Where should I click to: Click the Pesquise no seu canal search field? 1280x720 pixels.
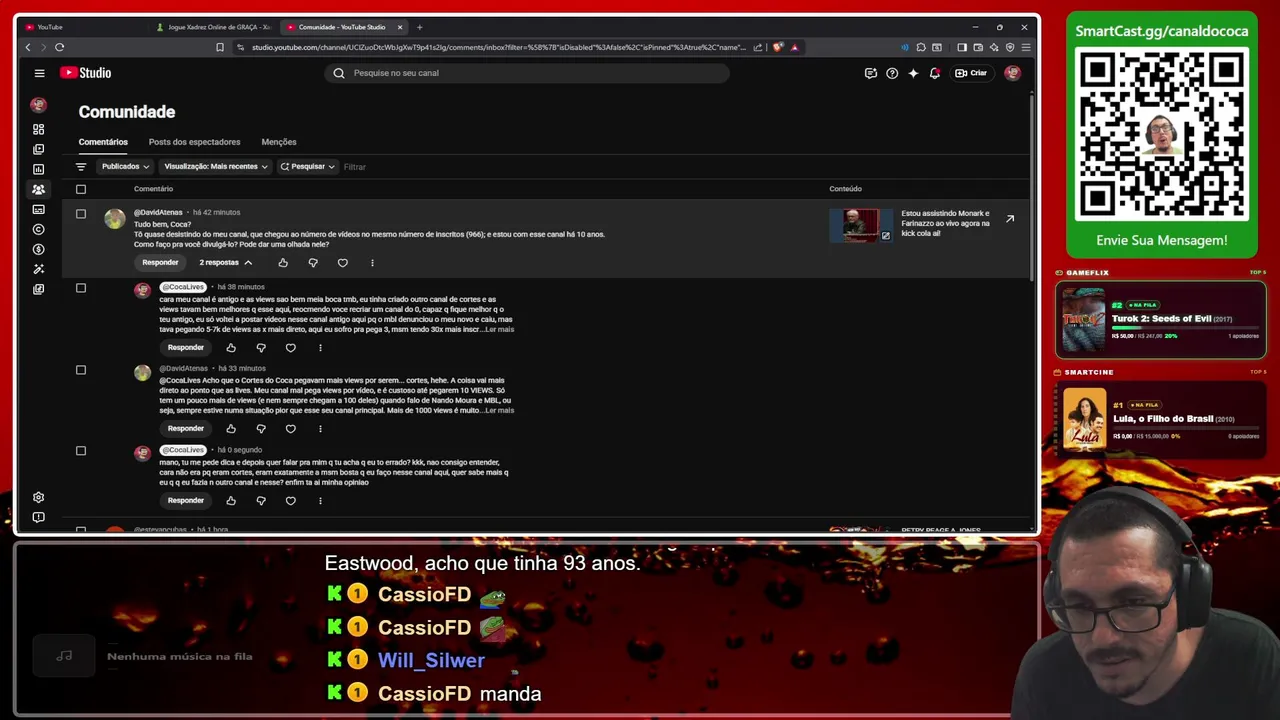point(527,73)
